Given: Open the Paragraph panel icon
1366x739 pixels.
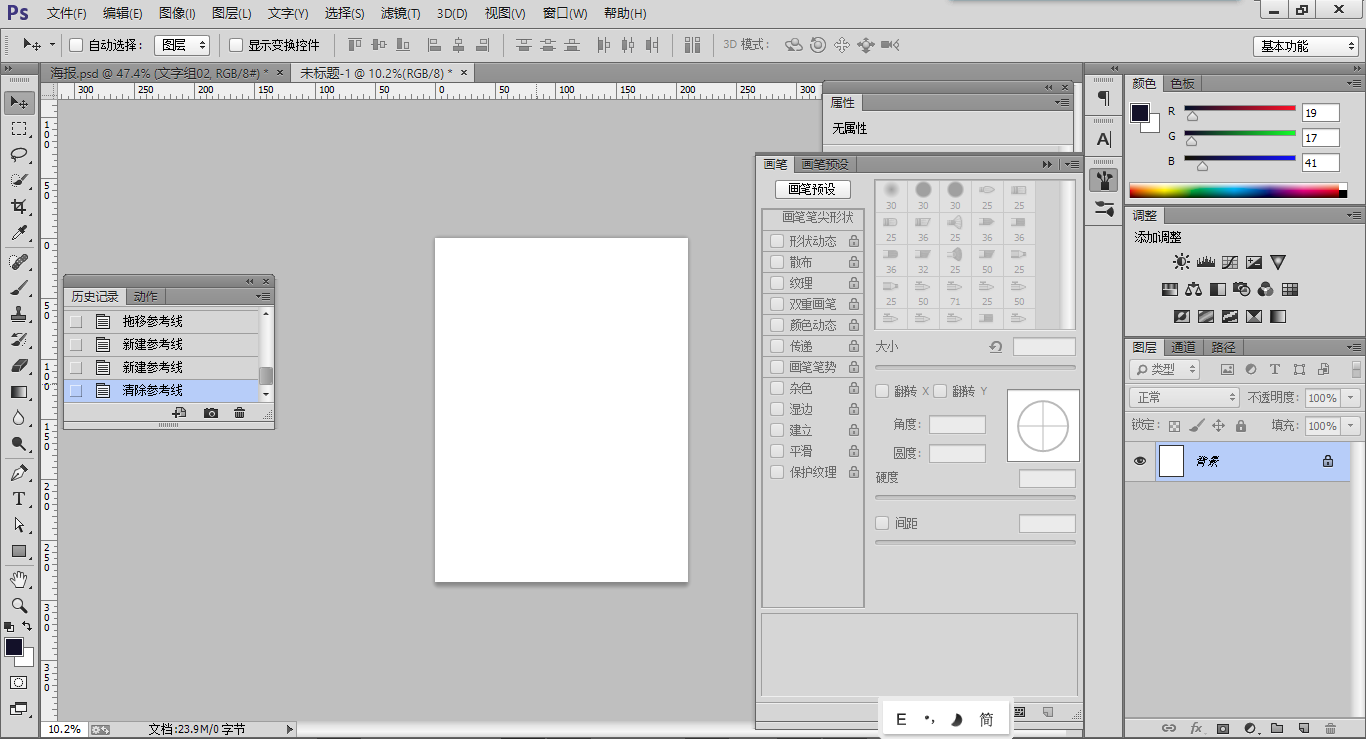Looking at the screenshot, I should click(1104, 98).
